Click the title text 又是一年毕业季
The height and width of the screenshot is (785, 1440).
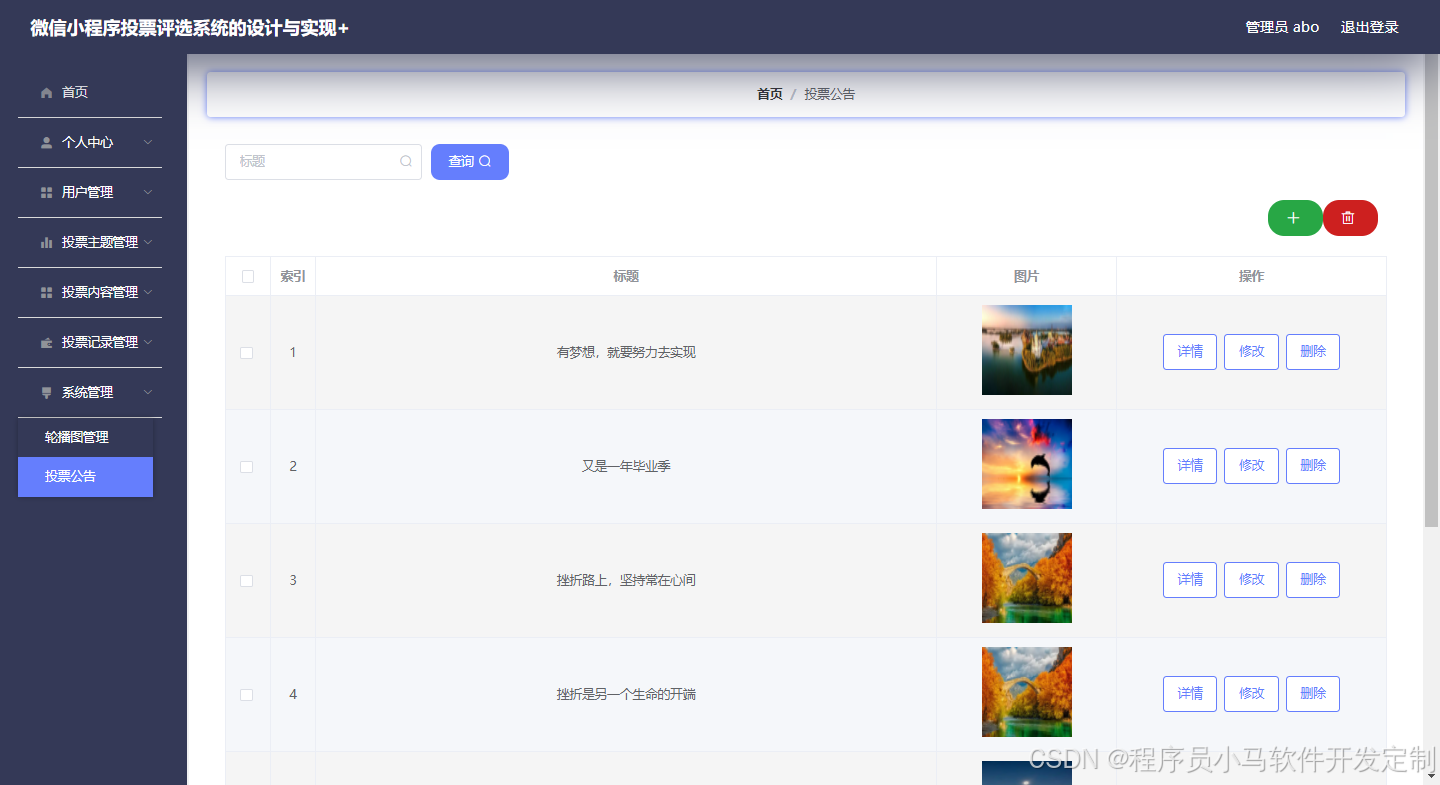click(x=626, y=466)
